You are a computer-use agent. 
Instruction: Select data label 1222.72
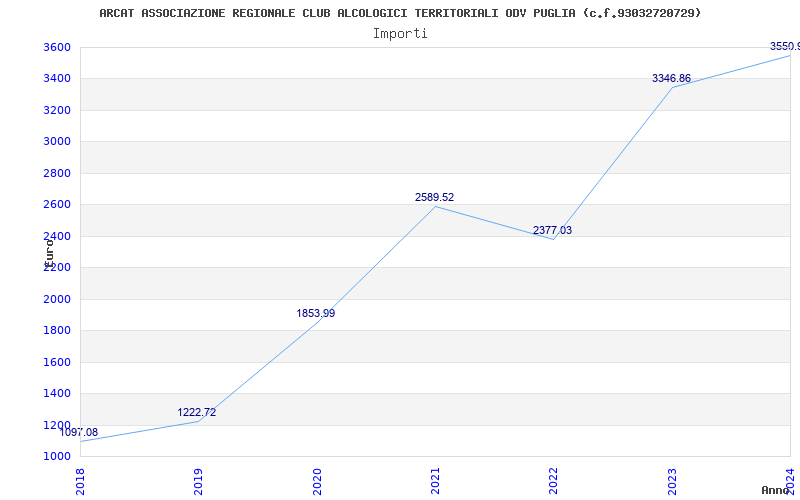tap(196, 412)
